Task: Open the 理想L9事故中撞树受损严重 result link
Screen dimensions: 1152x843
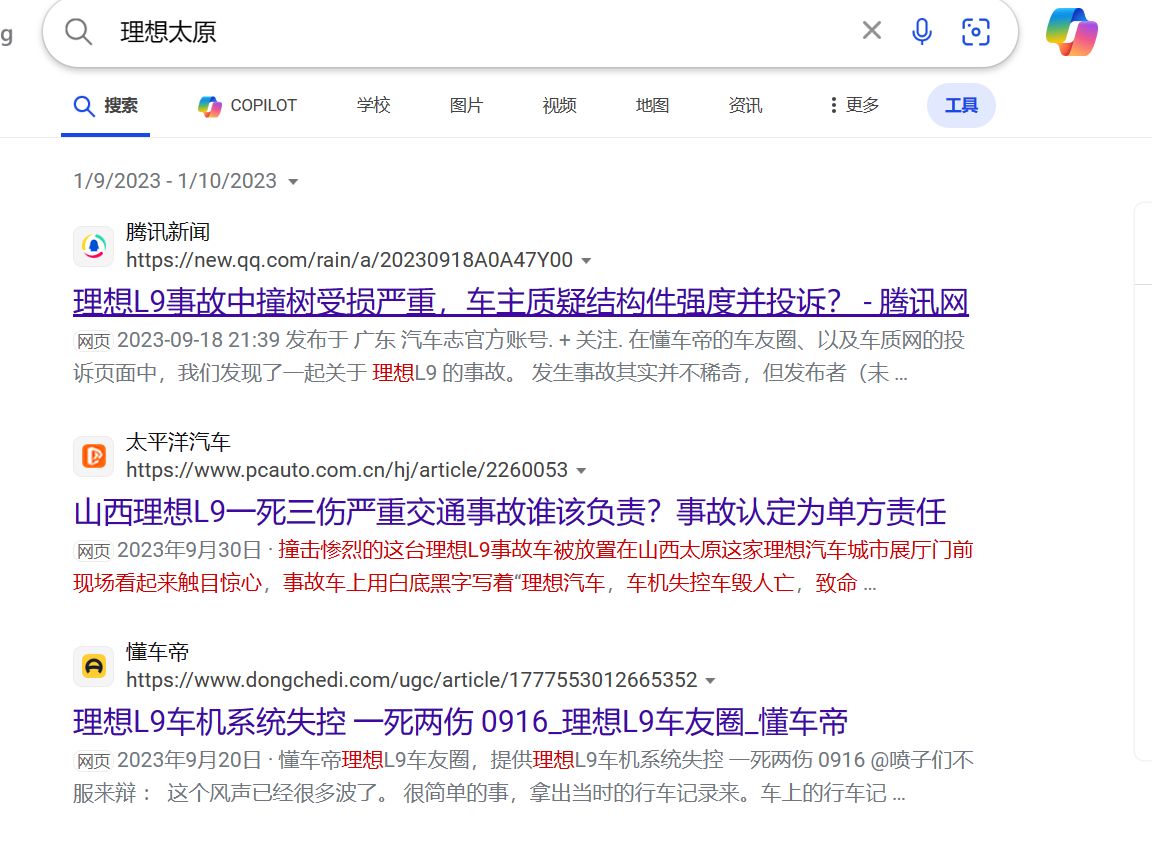Action: point(521,302)
